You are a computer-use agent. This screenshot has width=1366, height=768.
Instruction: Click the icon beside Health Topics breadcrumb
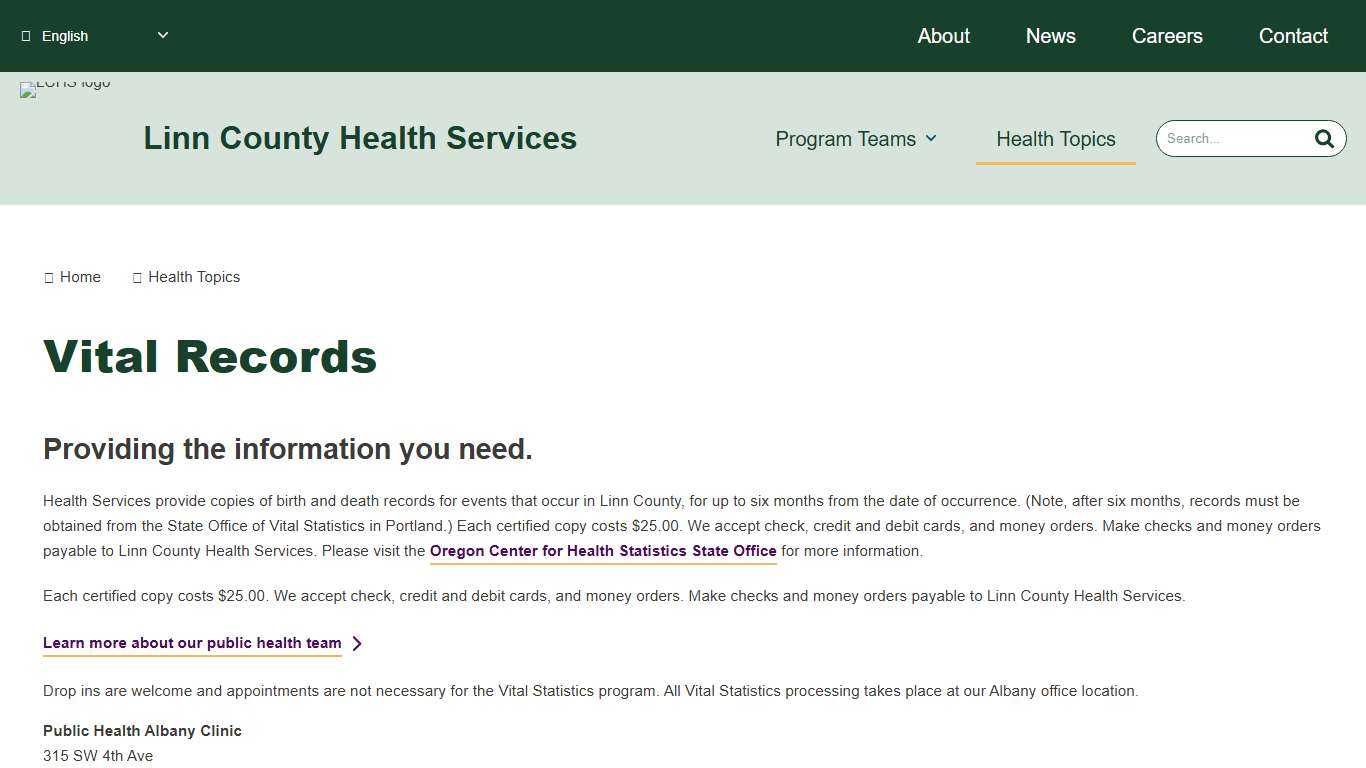[137, 277]
